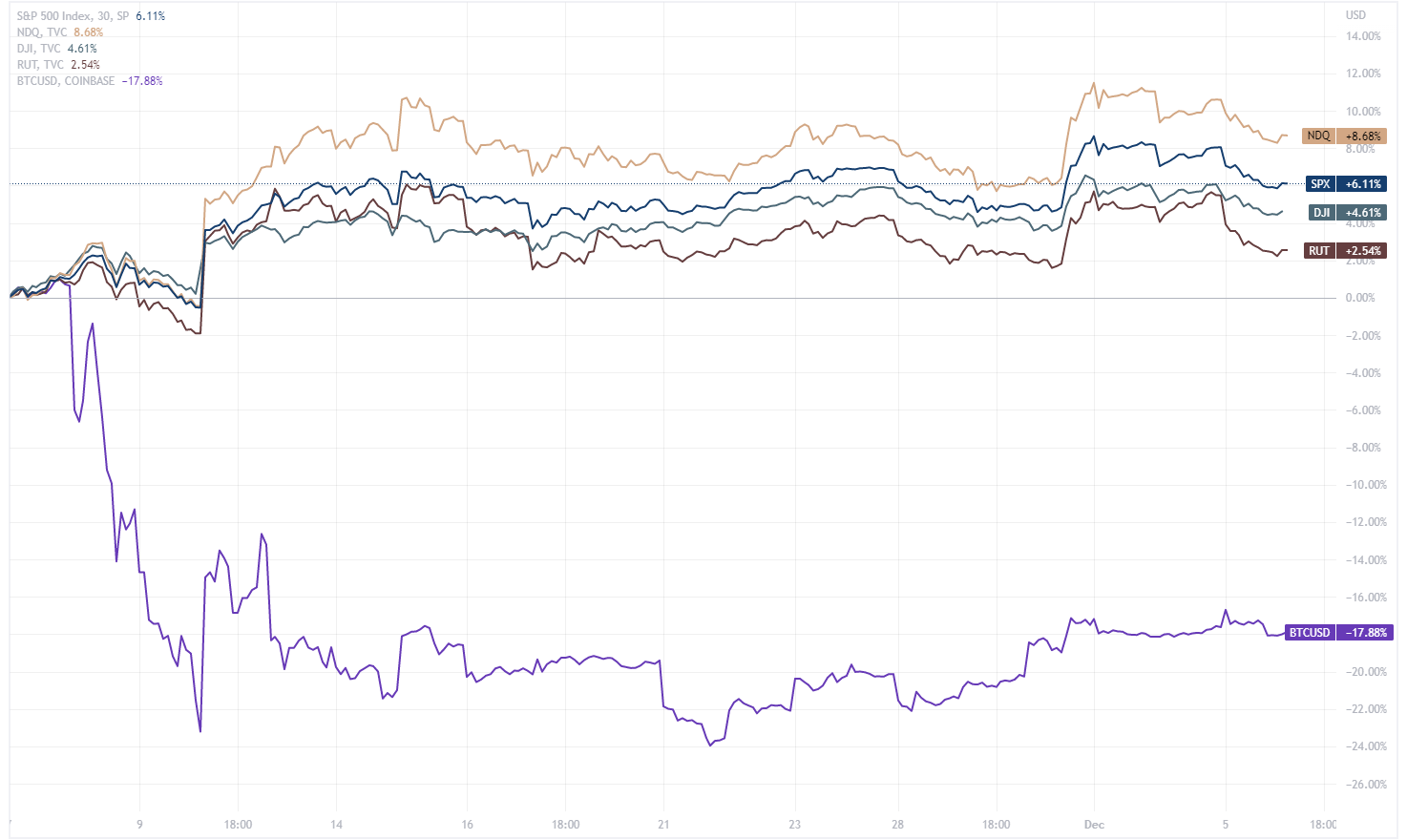Click the 28 date on time axis
Image resolution: width=1407 pixels, height=840 pixels.
(897, 825)
